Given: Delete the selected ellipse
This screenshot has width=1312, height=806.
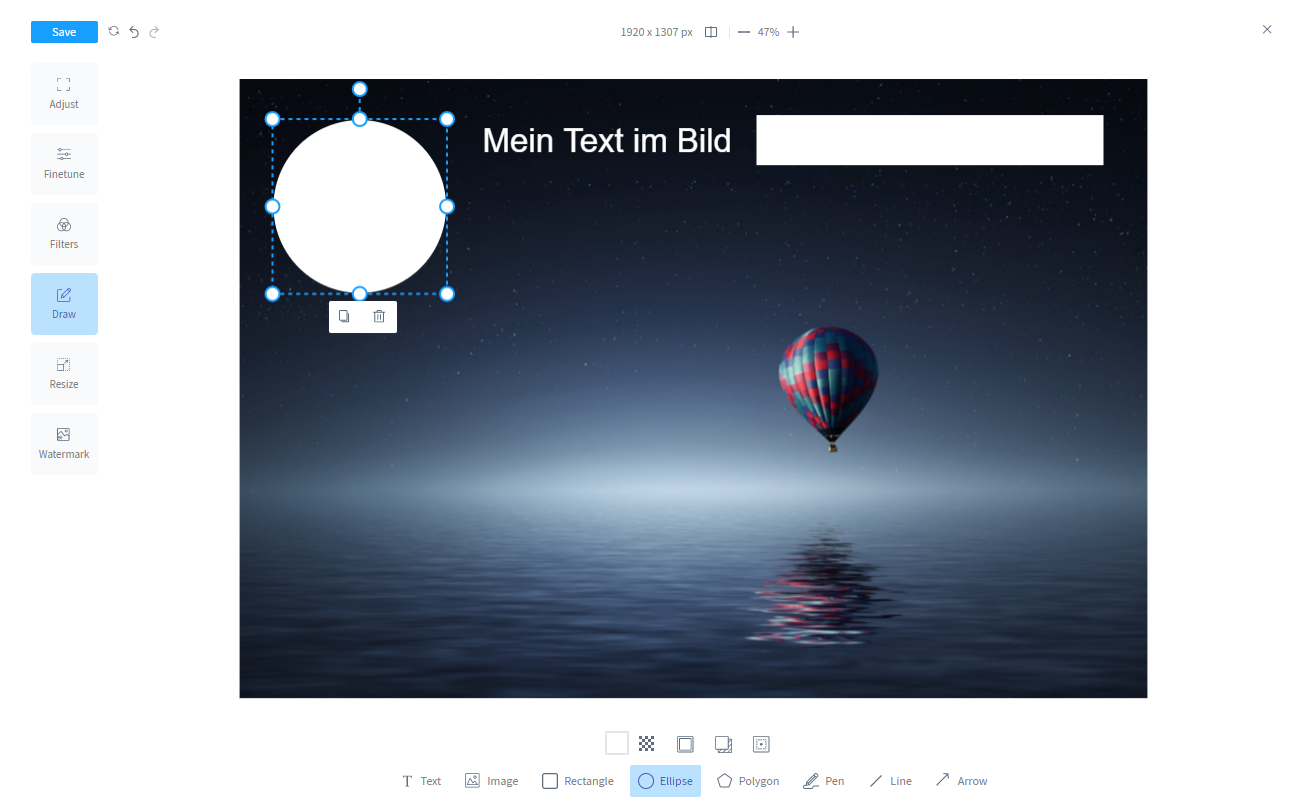Looking at the screenshot, I should pyautogui.click(x=379, y=316).
